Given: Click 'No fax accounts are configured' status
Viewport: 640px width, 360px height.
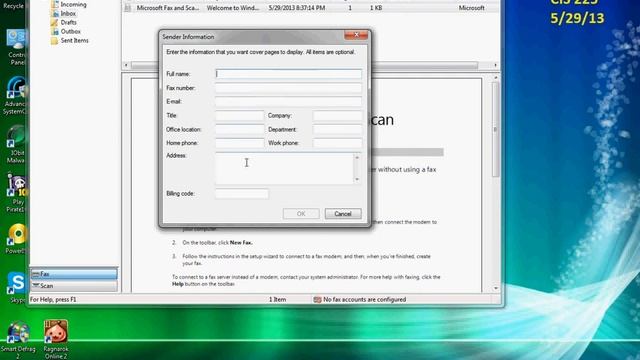Looking at the screenshot, I should point(364,300).
